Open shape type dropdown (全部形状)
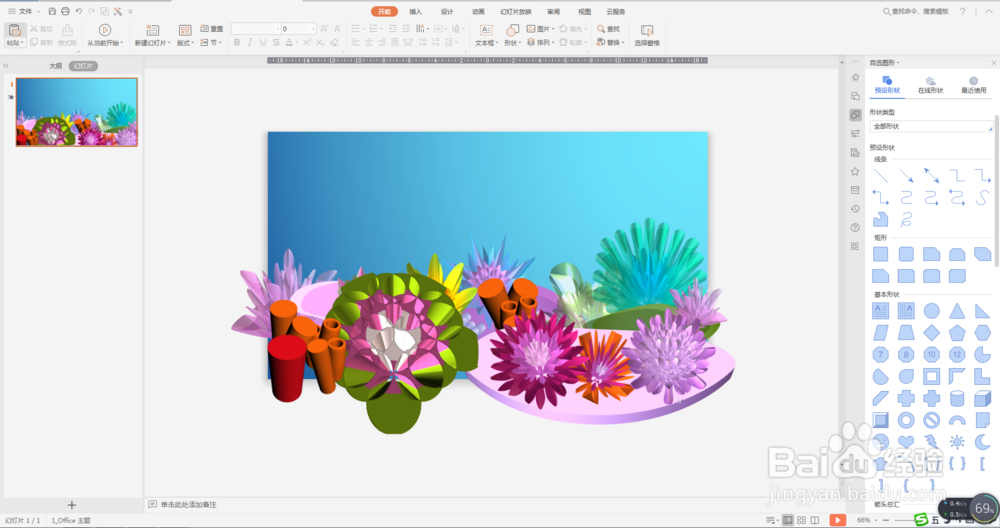This screenshot has width=1000, height=528. point(930,126)
